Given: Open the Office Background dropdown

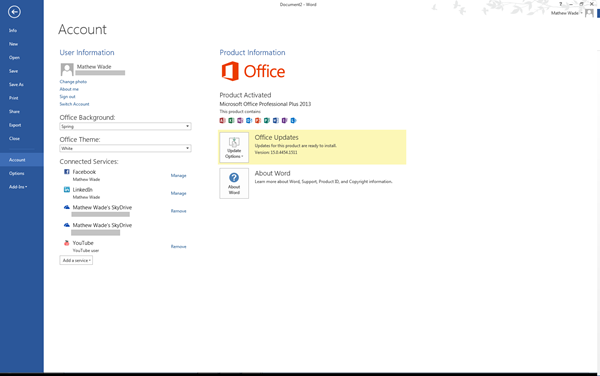Looking at the screenshot, I should 125,126.
